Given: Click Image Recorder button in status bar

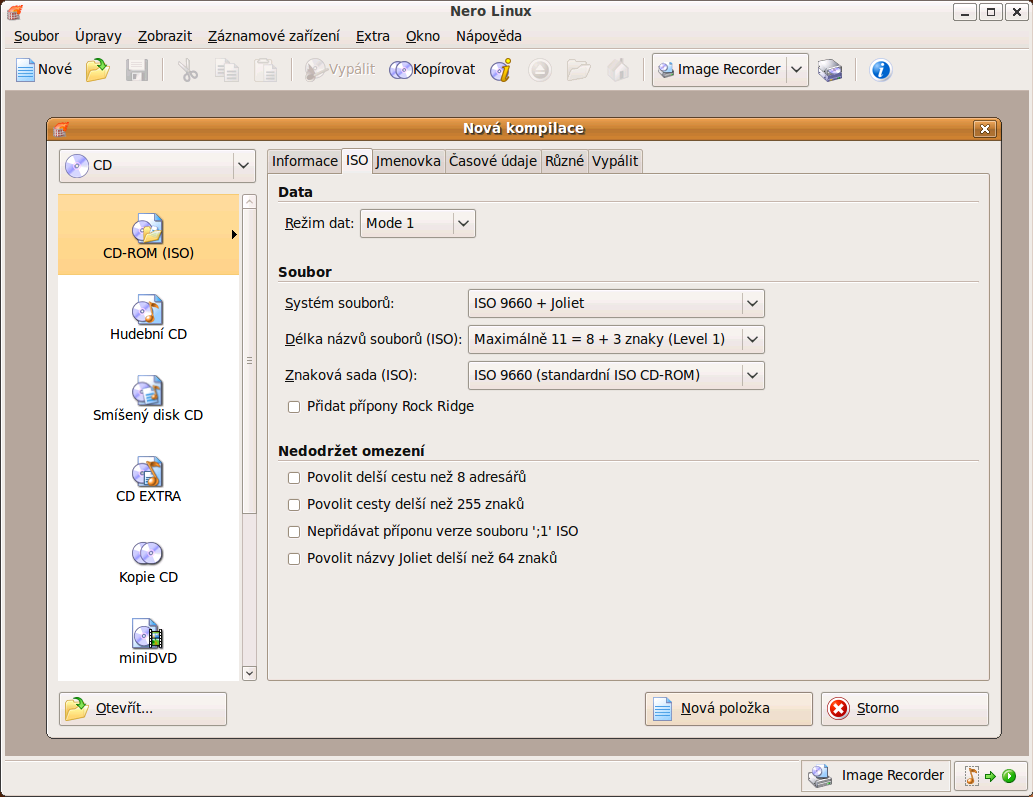Looking at the screenshot, I should pos(876,775).
